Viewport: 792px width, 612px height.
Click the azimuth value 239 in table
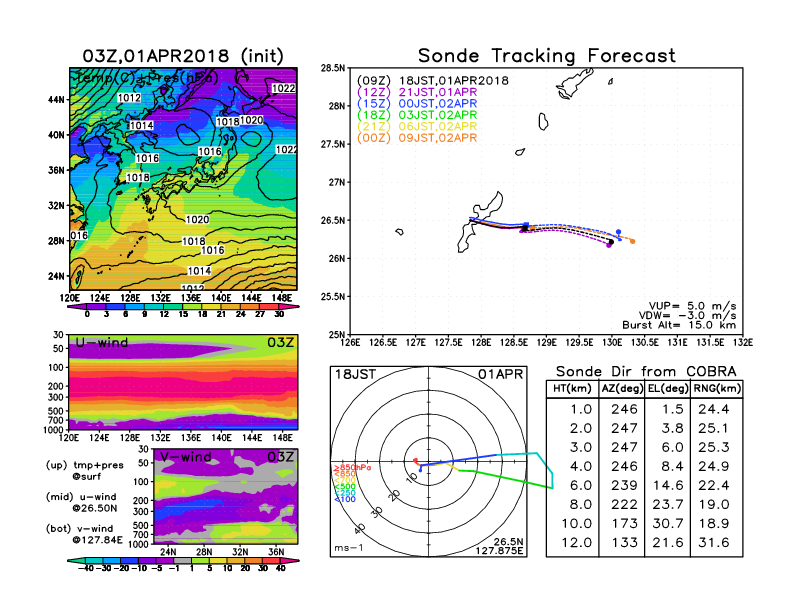click(624, 485)
